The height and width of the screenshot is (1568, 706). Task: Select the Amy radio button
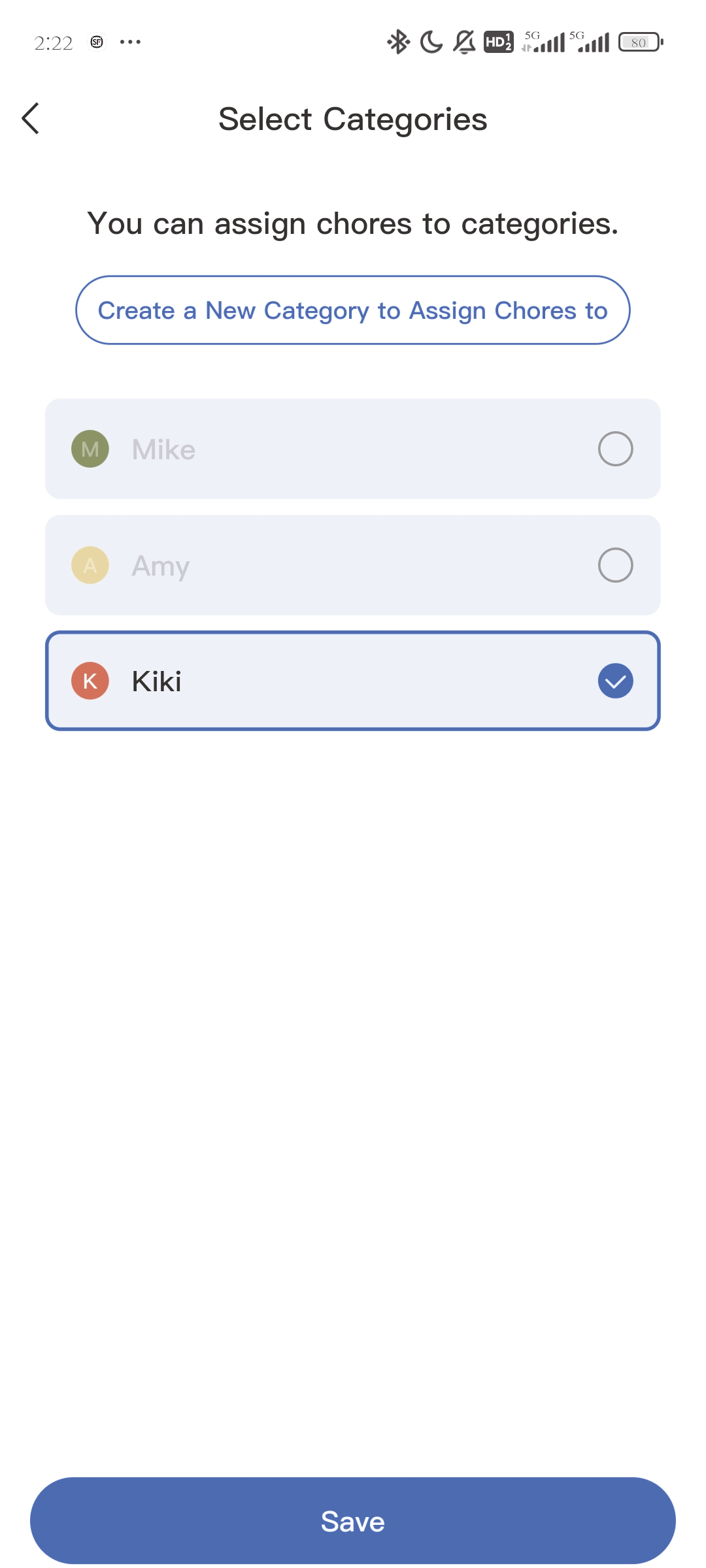(615, 565)
